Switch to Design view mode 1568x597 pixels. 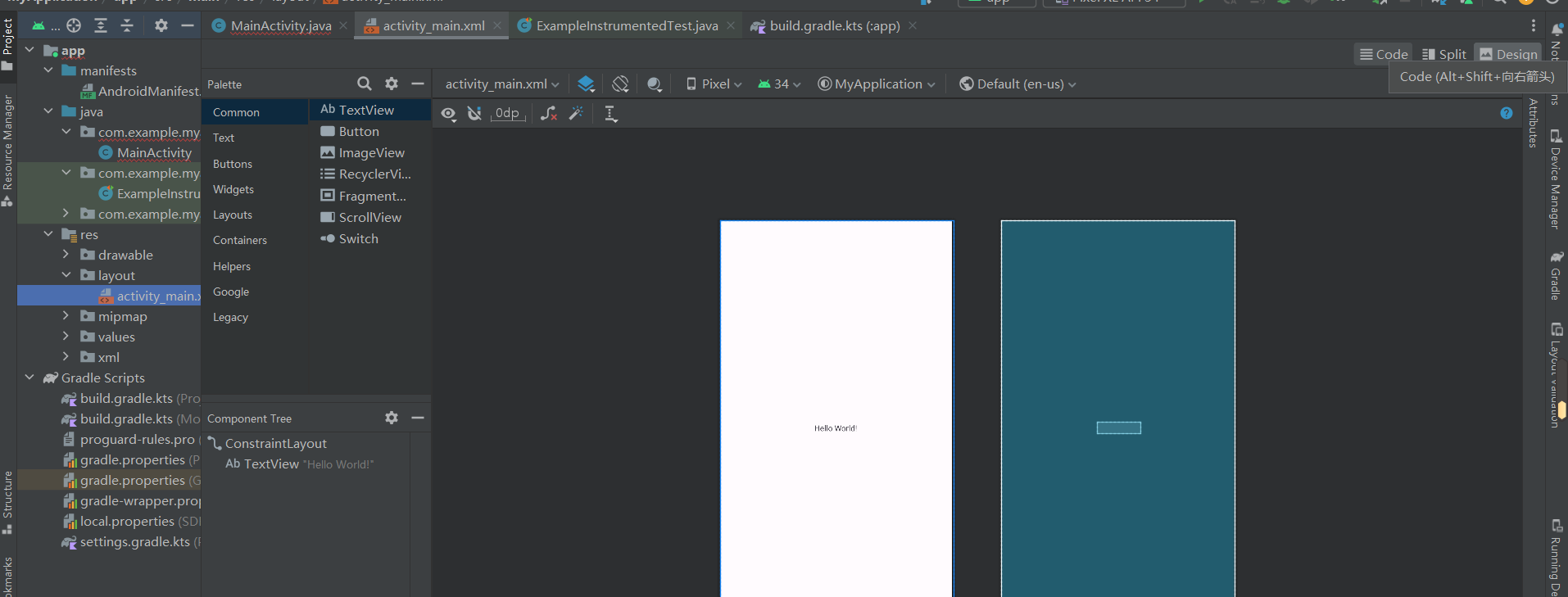point(1508,54)
